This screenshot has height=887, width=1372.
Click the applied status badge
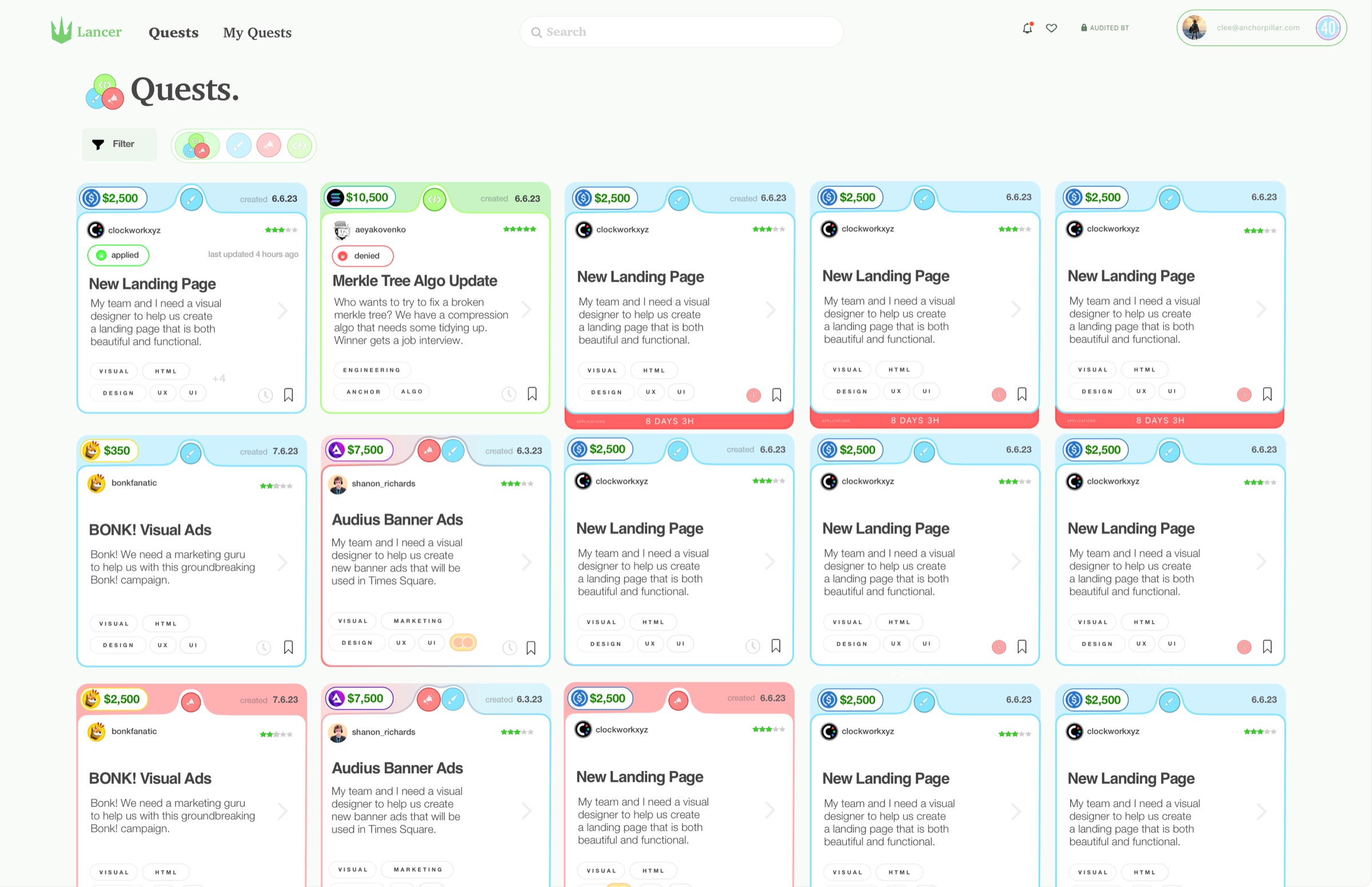coord(118,255)
